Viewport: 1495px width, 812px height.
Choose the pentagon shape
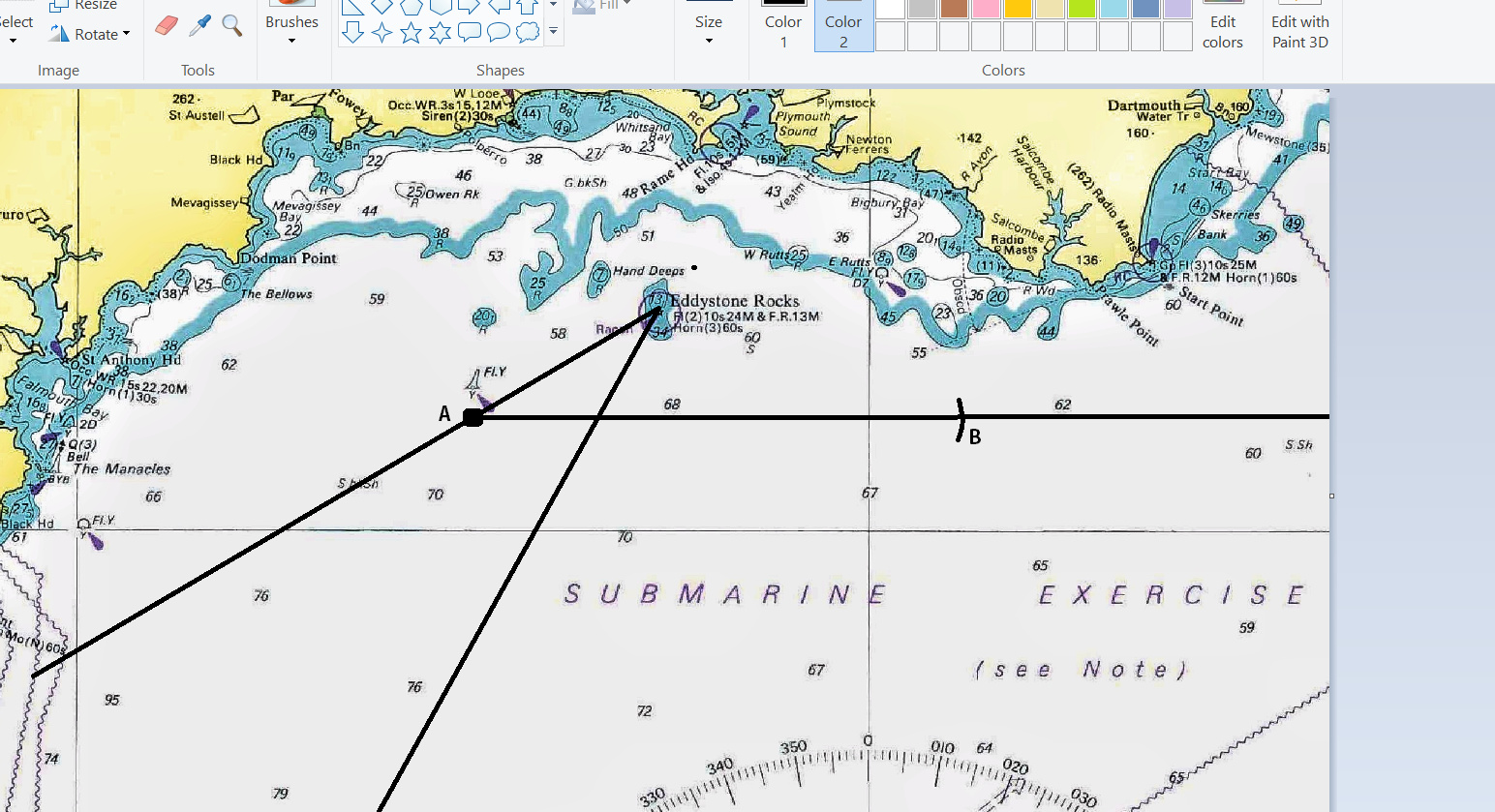coord(412,7)
